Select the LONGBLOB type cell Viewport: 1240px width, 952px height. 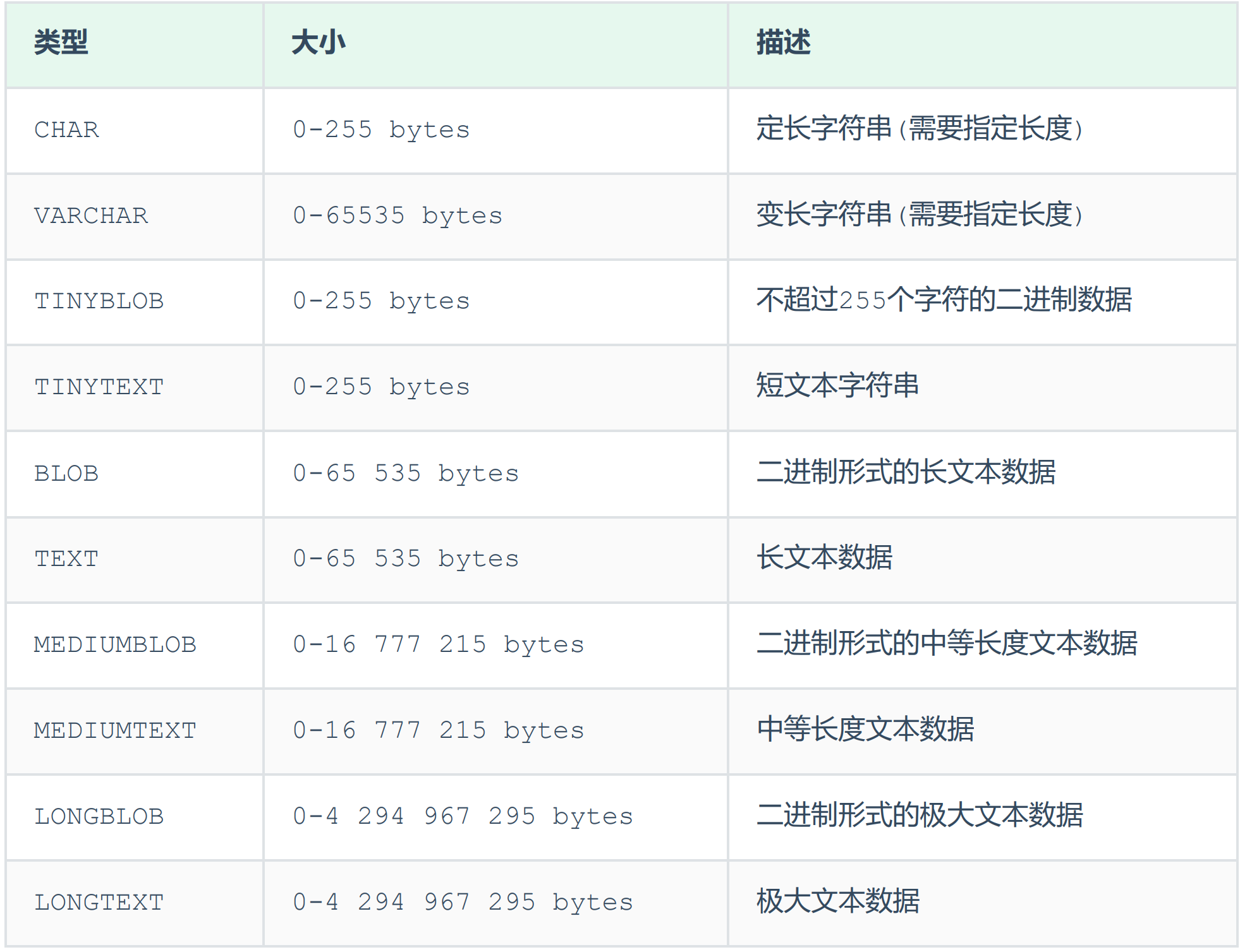point(99,816)
